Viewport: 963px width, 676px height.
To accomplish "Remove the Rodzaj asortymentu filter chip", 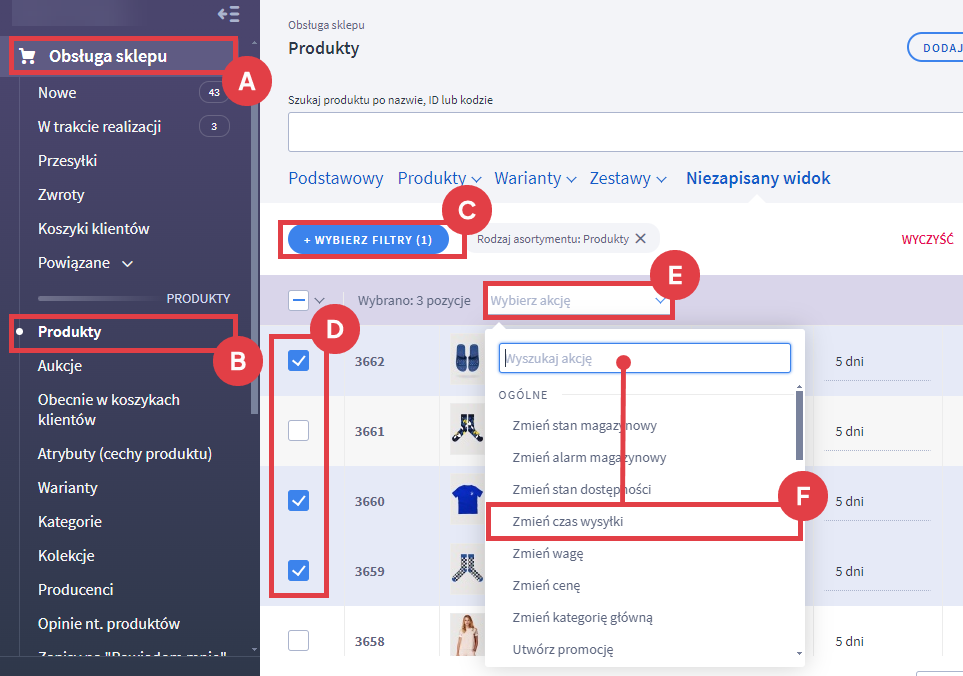I will point(641,239).
